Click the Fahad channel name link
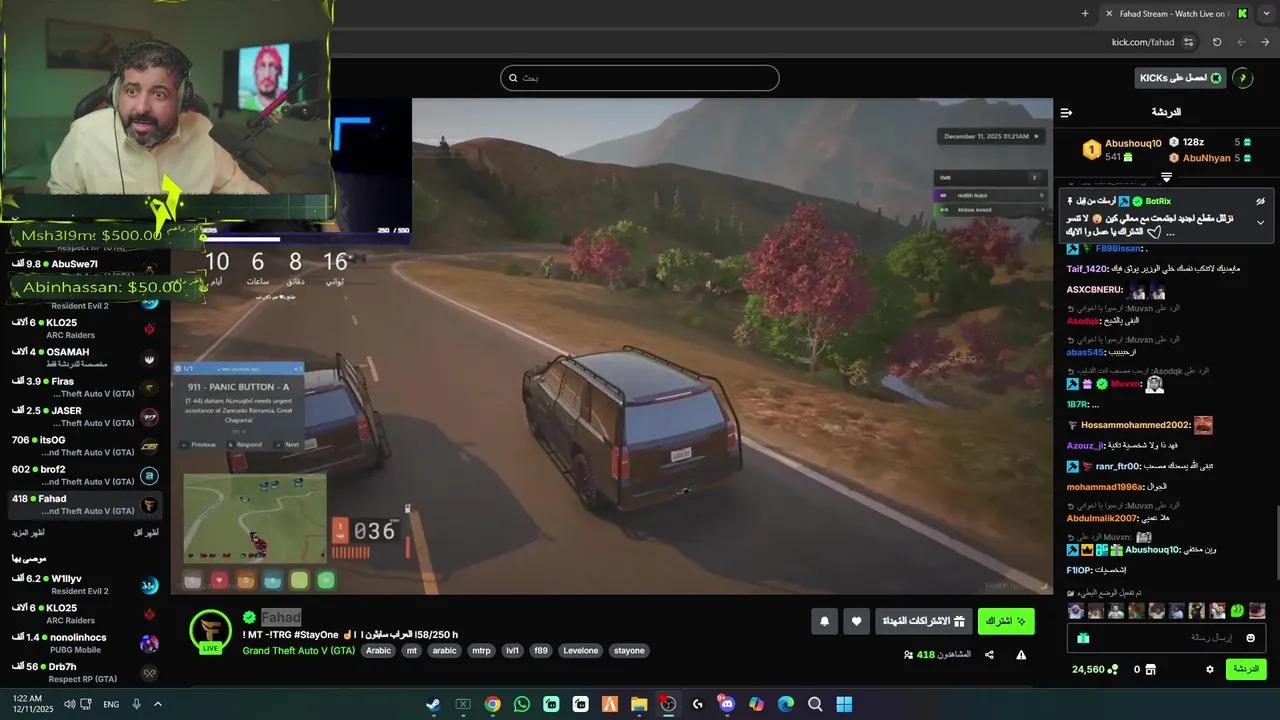This screenshot has width=1280, height=720. (x=281, y=618)
